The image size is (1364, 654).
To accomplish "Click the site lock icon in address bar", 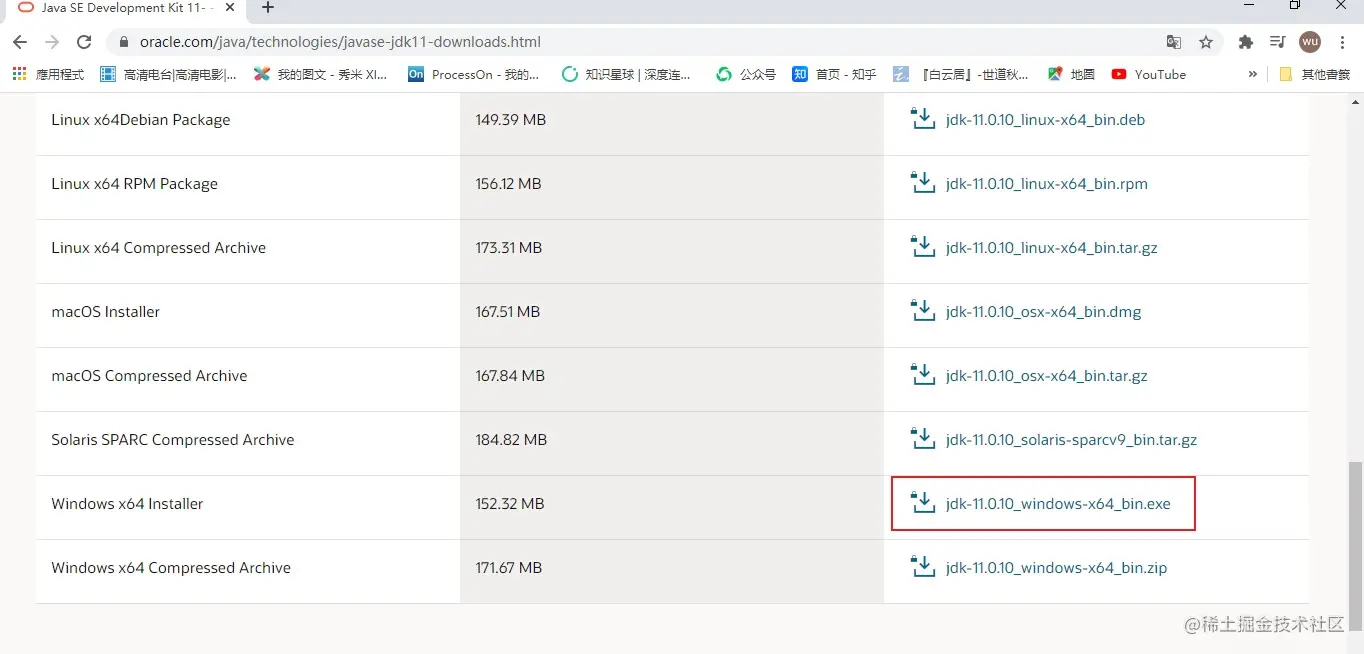I will pyautogui.click(x=124, y=42).
